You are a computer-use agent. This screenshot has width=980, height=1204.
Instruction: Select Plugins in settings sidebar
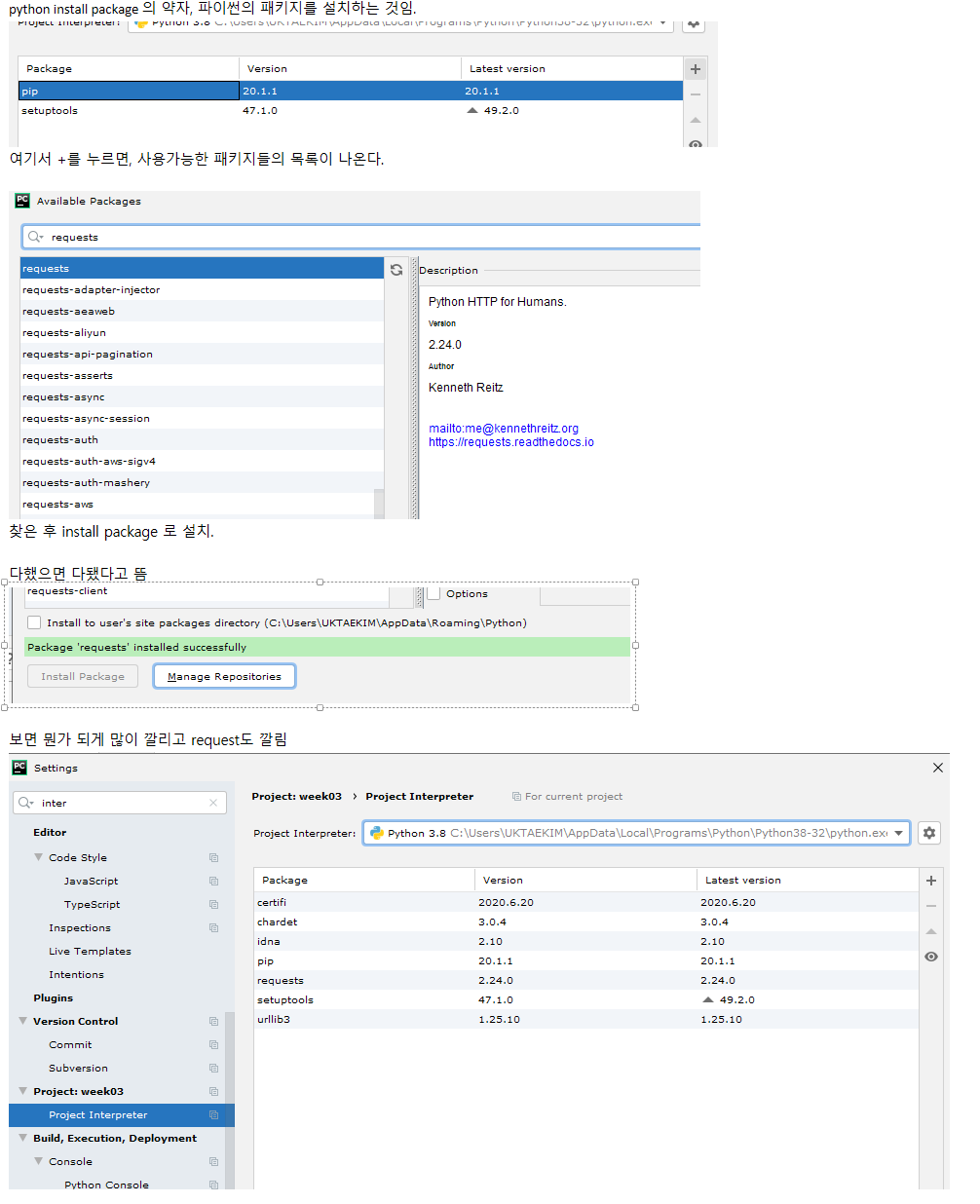pos(53,997)
